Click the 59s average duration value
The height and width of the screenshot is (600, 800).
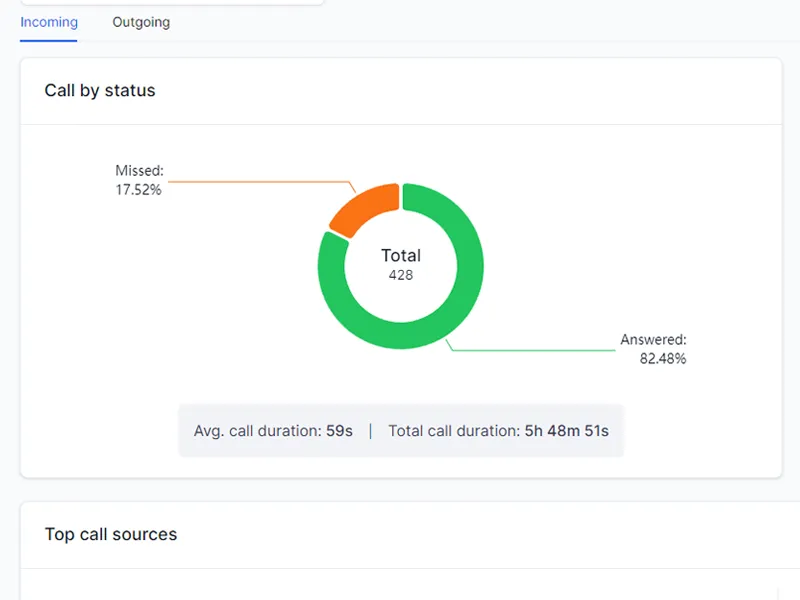click(x=339, y=431)
